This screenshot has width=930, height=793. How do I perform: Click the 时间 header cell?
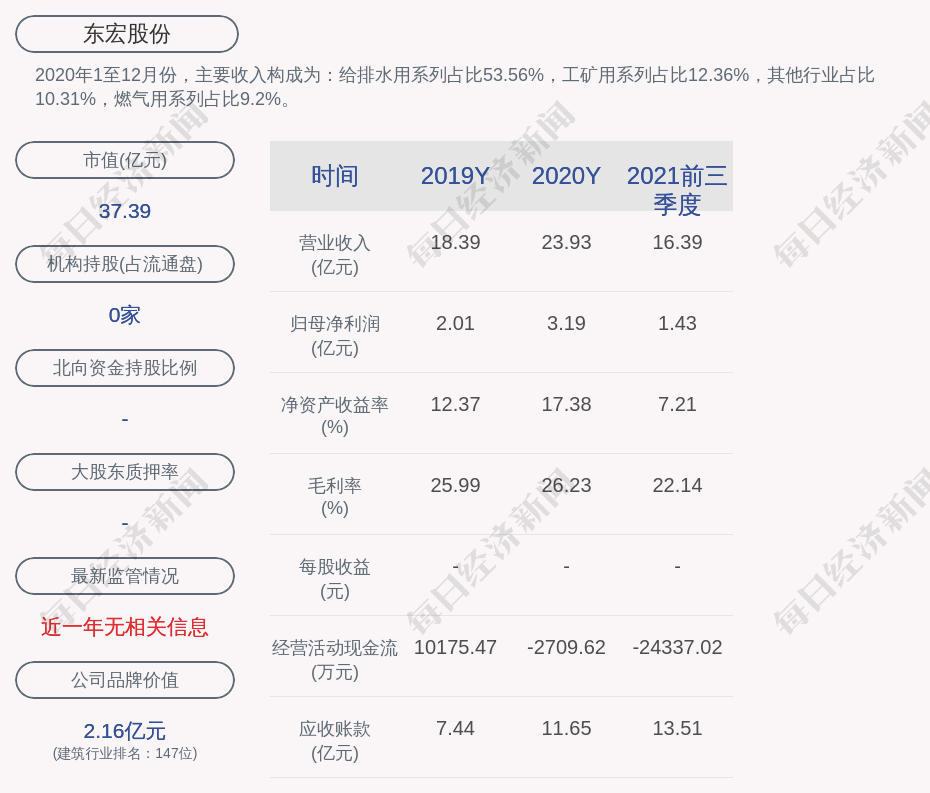coord(335,176)
